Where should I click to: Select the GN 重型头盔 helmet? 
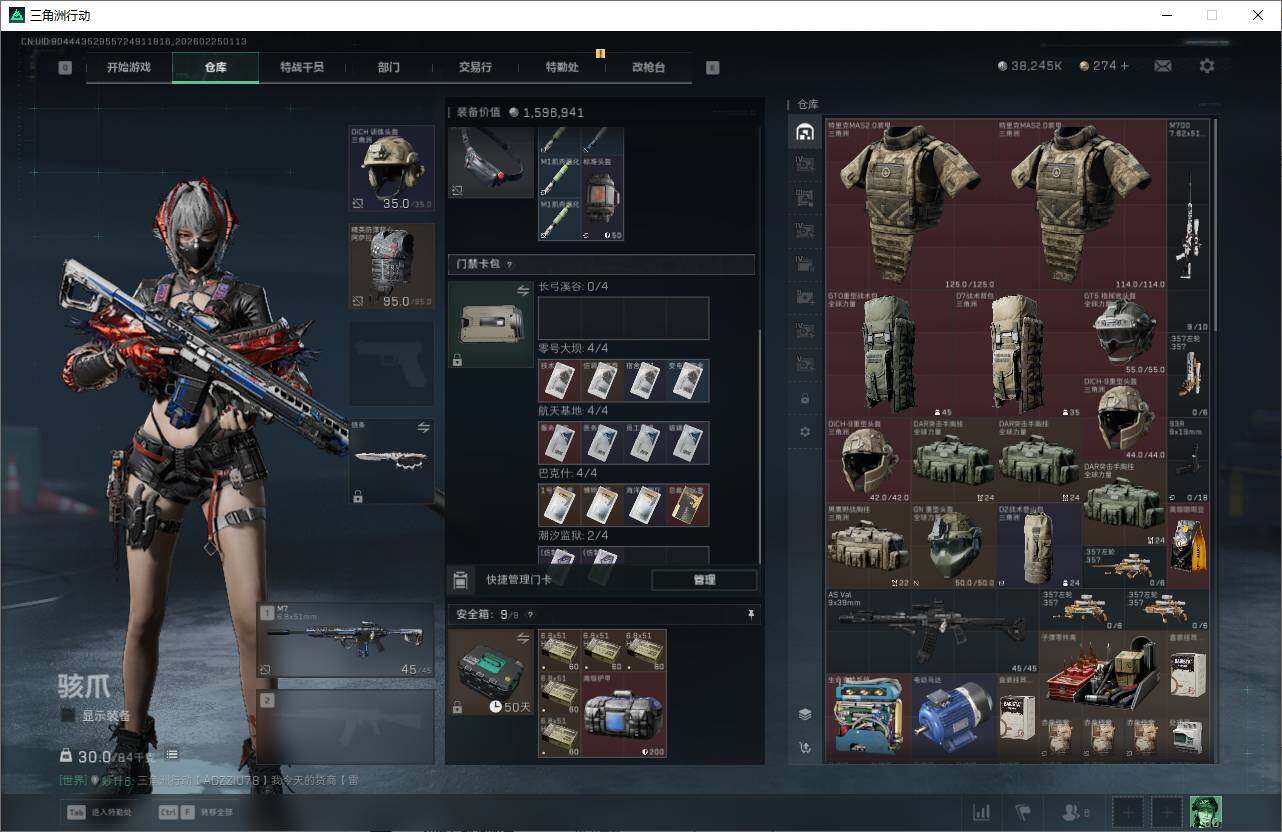pyautogui.click(x=954, y=546)
